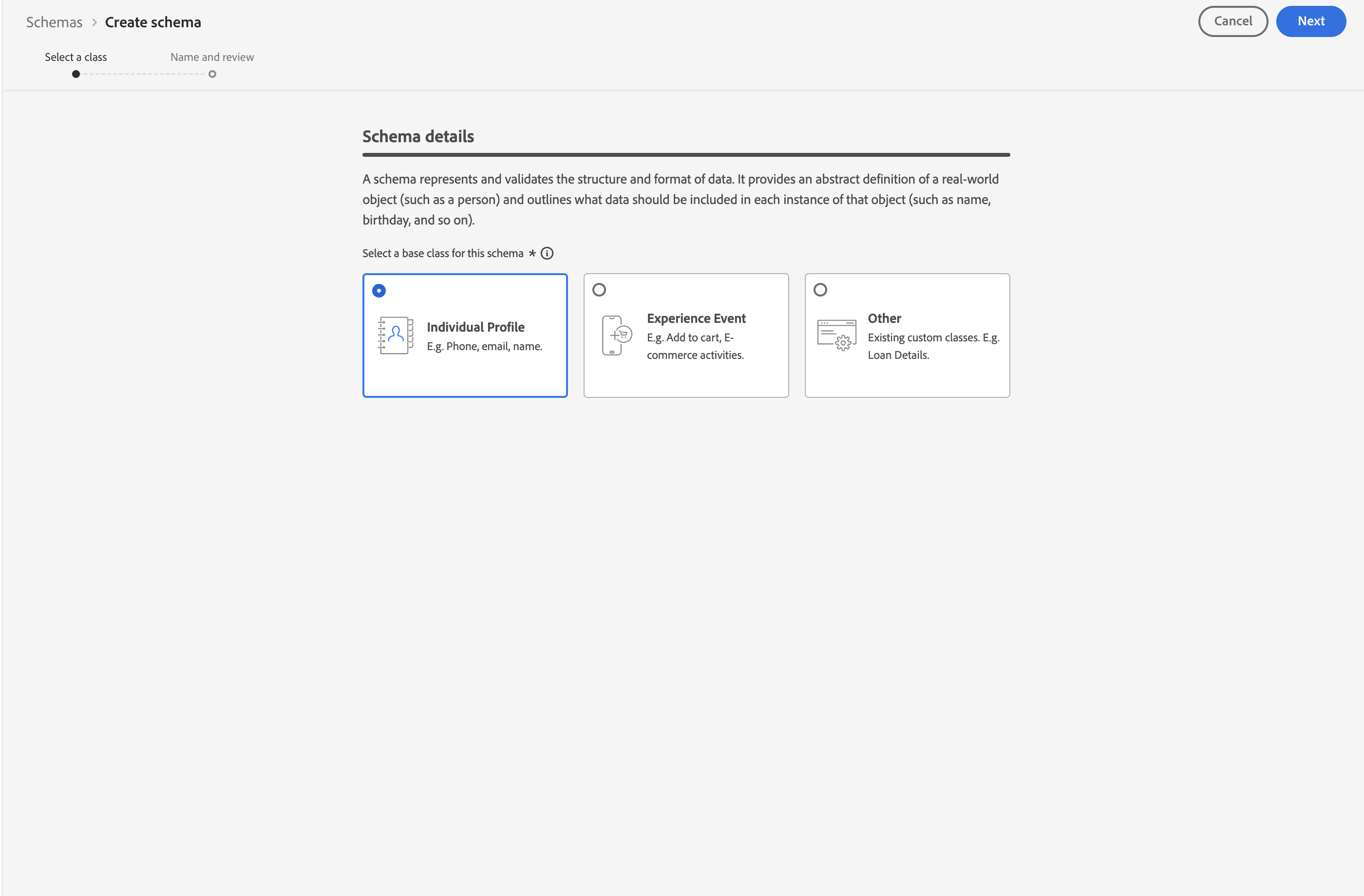Select the Experience Event radio button
The height and width of the screenshot is (896, 1364).
[x=599, y=290]
